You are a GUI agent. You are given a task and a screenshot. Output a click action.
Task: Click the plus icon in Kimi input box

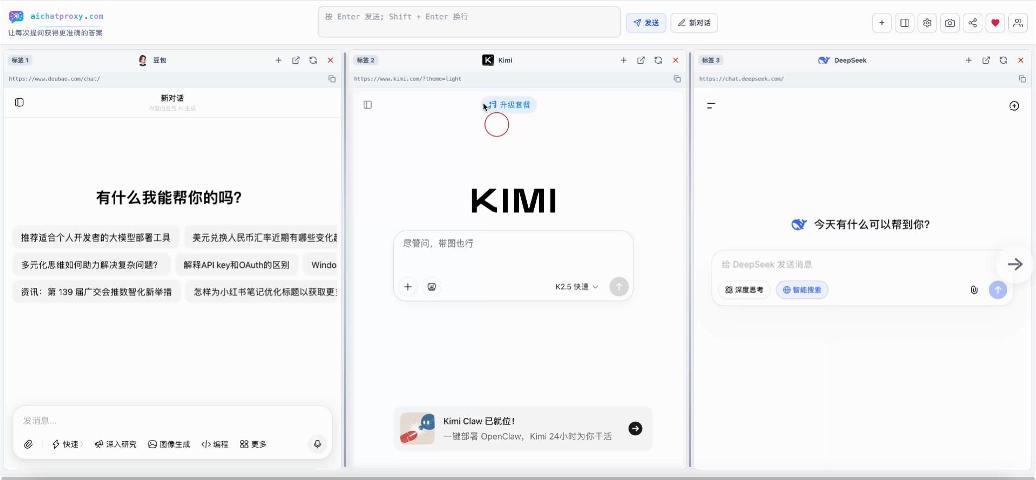click(x=408, y=287)
